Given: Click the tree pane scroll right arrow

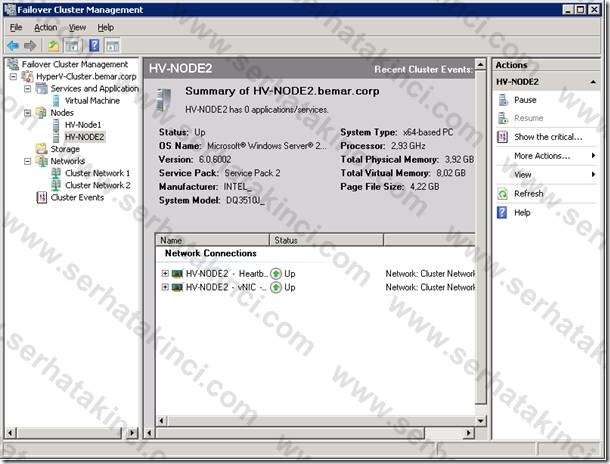Looking at the screenshot, I should click(x=132, y=432).
